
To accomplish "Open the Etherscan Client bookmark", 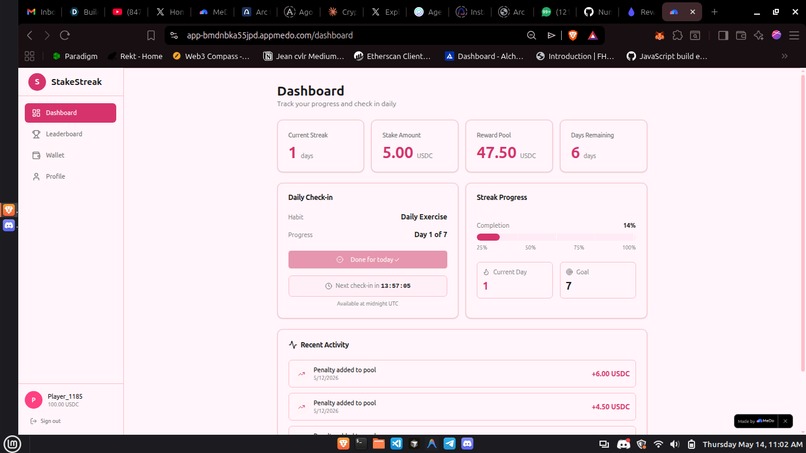I will (393, 56).
